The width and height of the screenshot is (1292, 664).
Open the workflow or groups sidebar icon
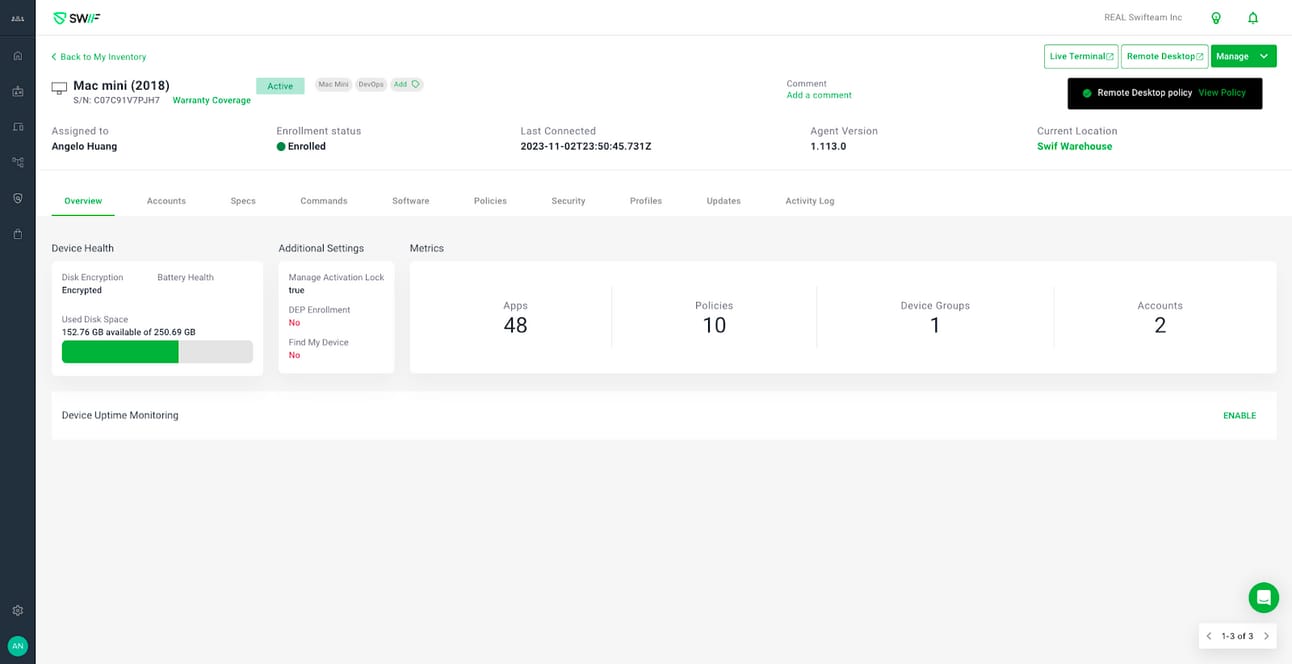coord(17,162)
